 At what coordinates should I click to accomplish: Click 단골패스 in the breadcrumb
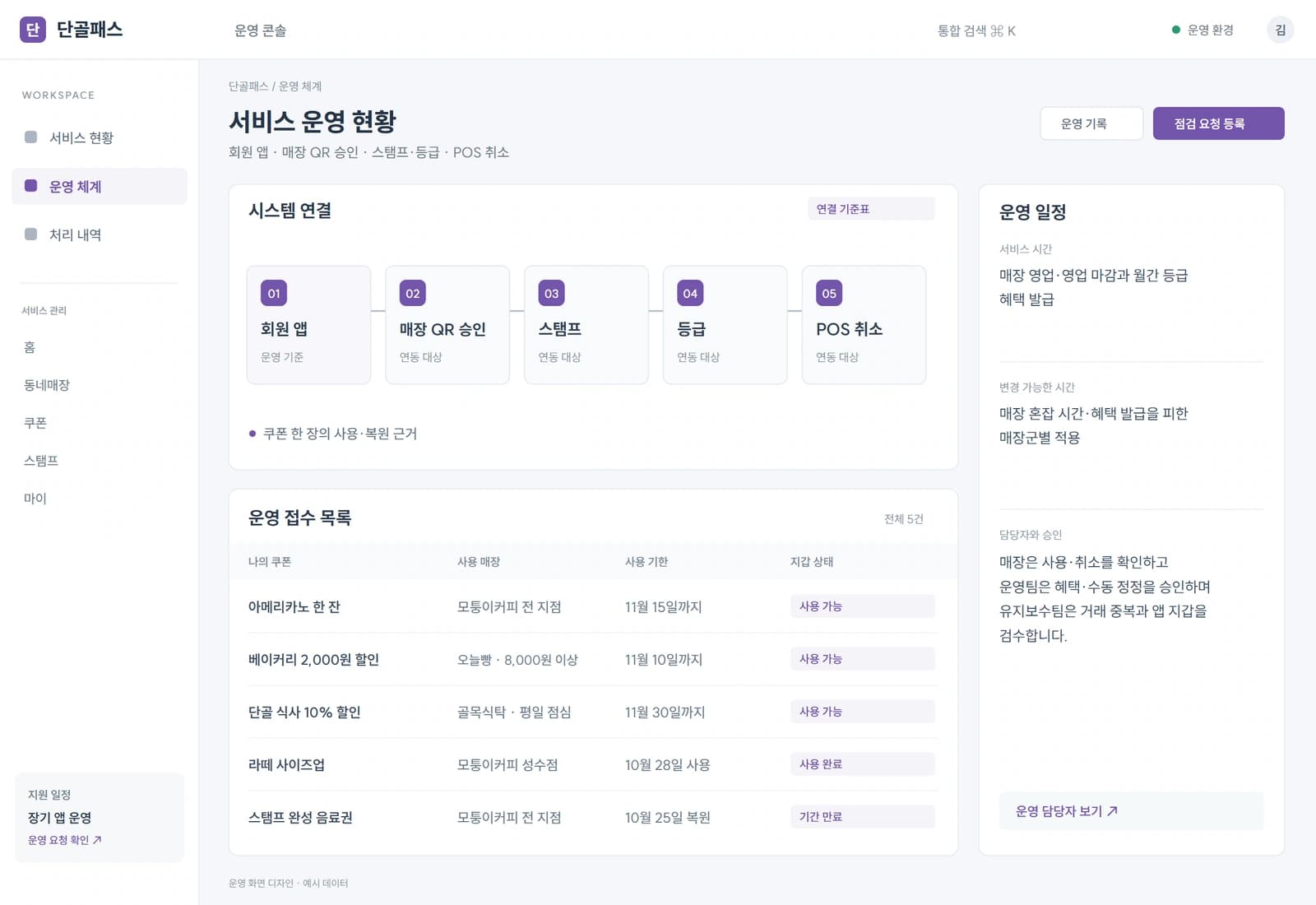tap(248, 86)
